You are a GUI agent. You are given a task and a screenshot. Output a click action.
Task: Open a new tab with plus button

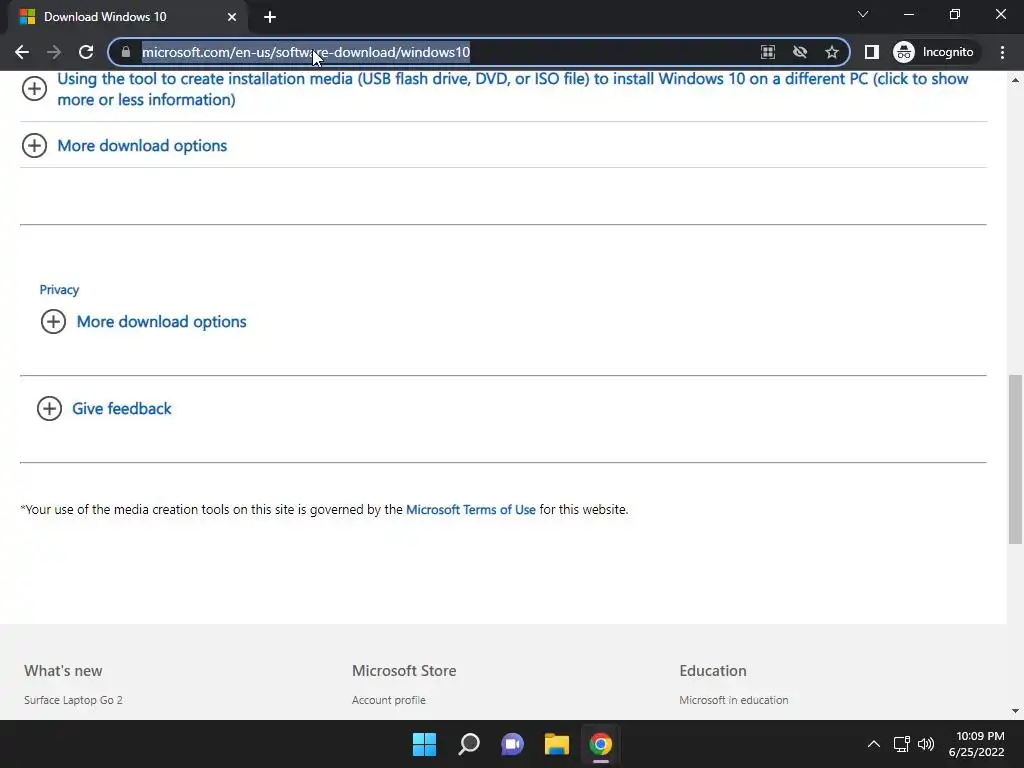coord(270,17)
